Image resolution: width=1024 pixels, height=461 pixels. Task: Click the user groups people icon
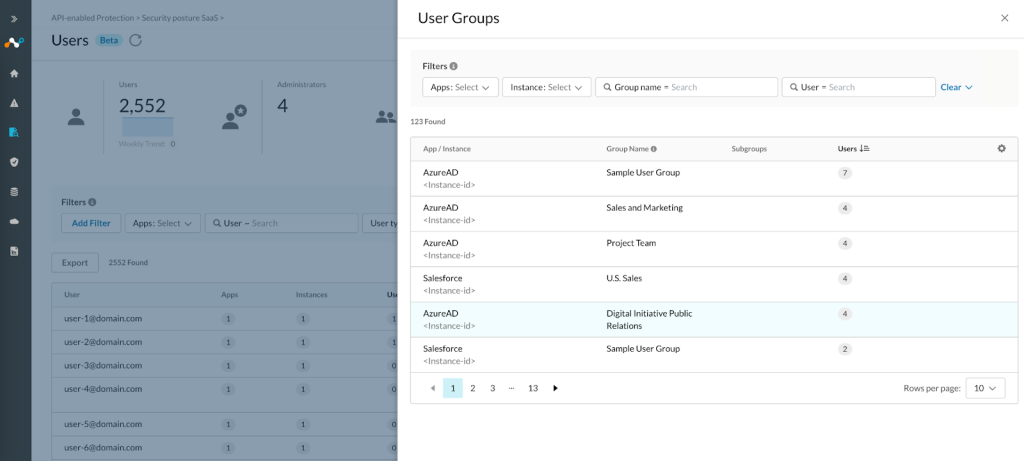point(386,117)
